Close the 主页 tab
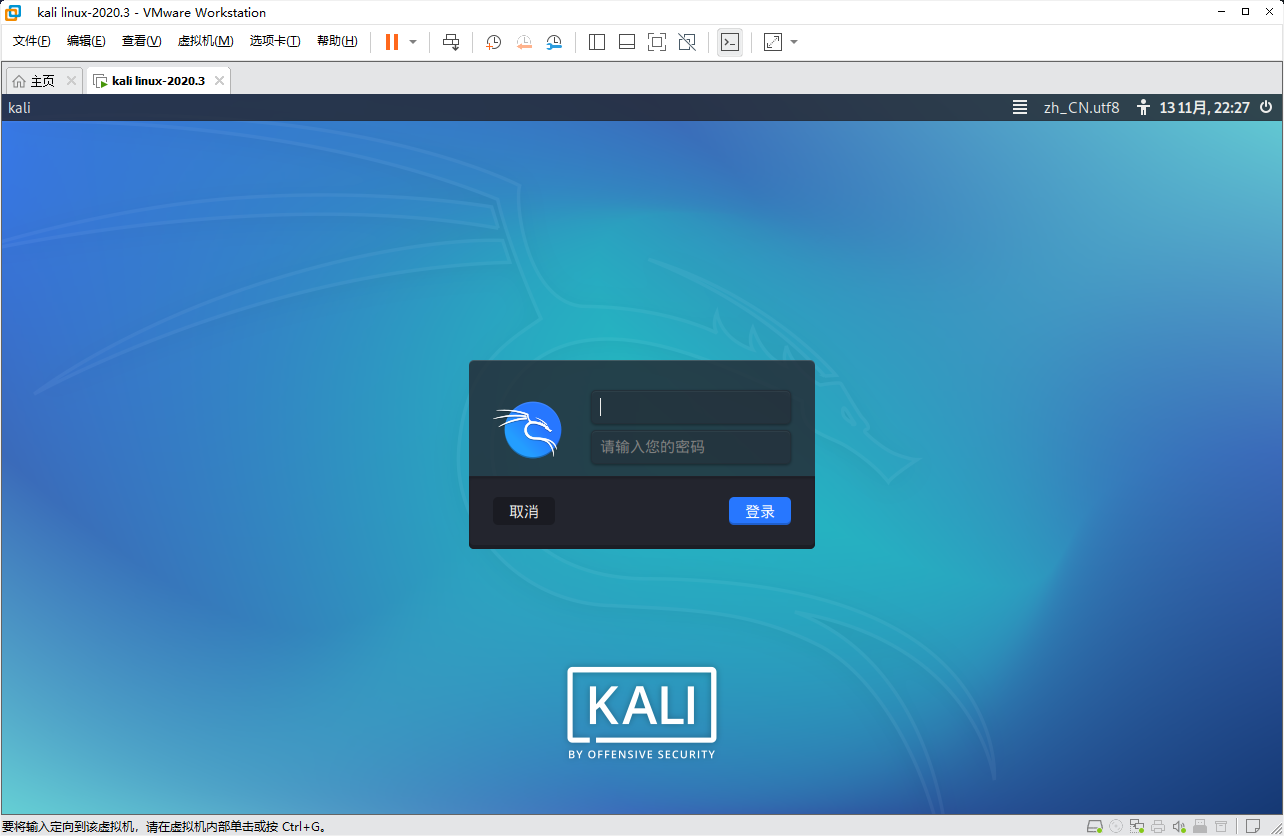The height and width of the screenshot is (836, 1284). pos(71,81)
